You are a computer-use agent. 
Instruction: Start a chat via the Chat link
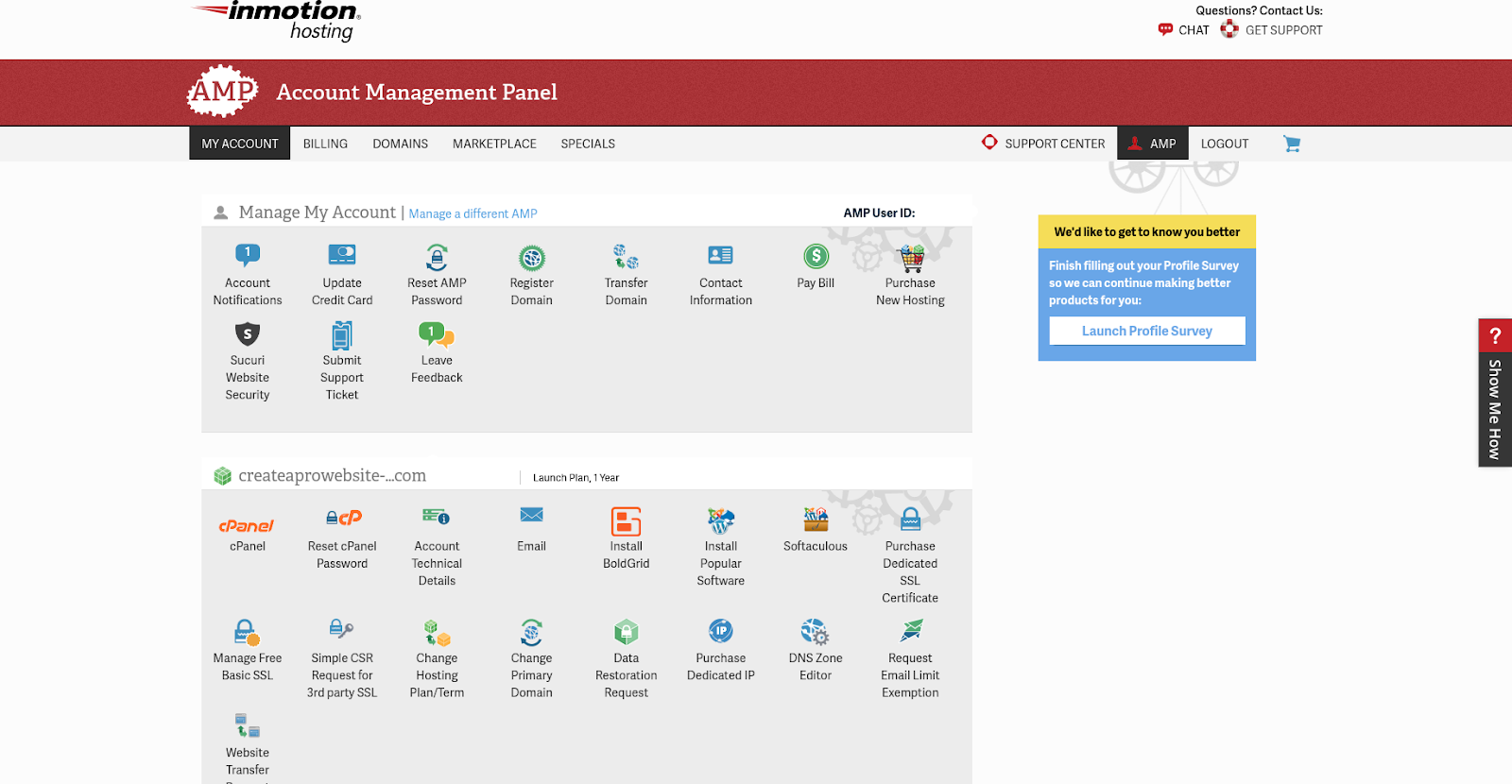point(1183,30)
